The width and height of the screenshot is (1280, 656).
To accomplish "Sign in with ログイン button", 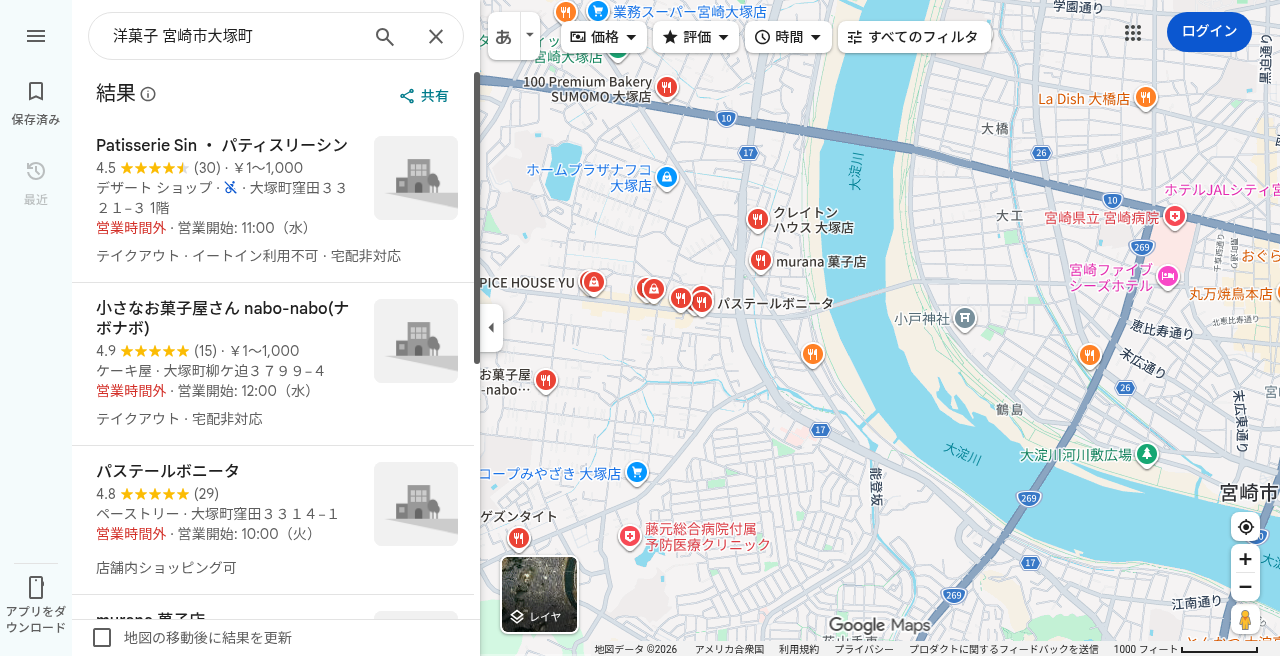I will tap(1209, 32).
